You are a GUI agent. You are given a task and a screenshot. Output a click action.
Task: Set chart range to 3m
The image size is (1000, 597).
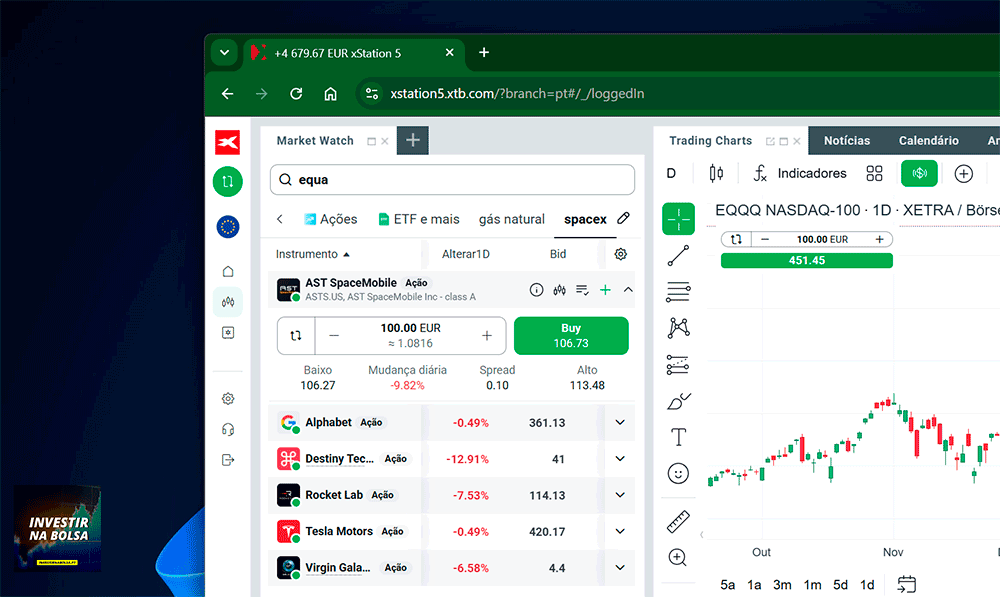pyautogui.click(x=782, y=585)
